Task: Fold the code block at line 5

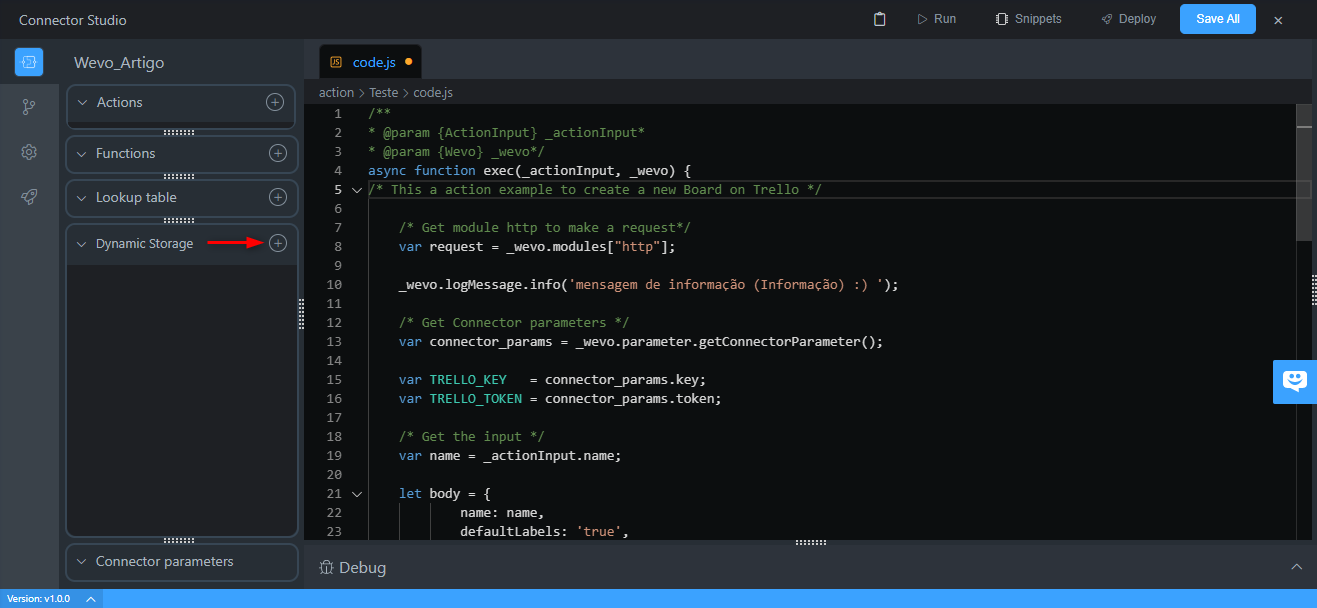Action: coord(357,190)
